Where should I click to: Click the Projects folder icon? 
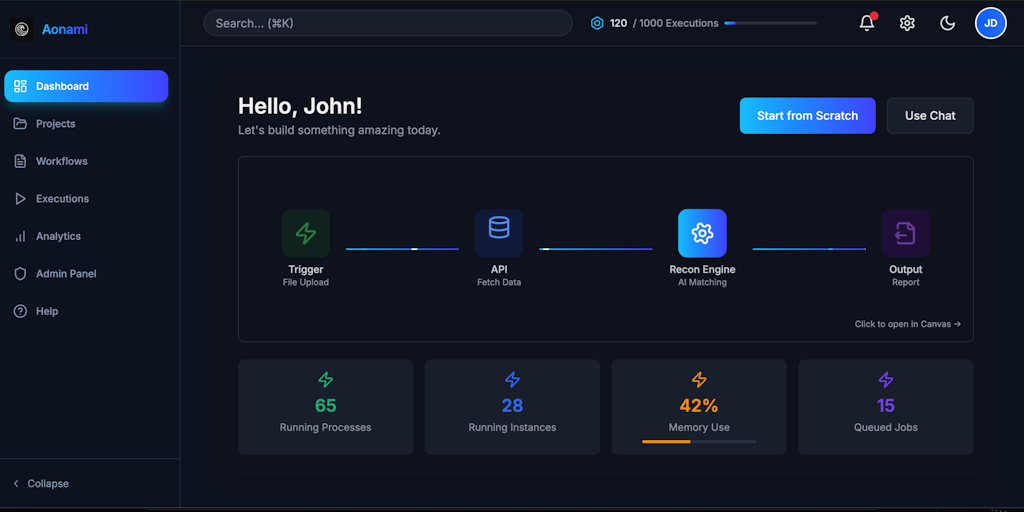(x=20, y=123)
